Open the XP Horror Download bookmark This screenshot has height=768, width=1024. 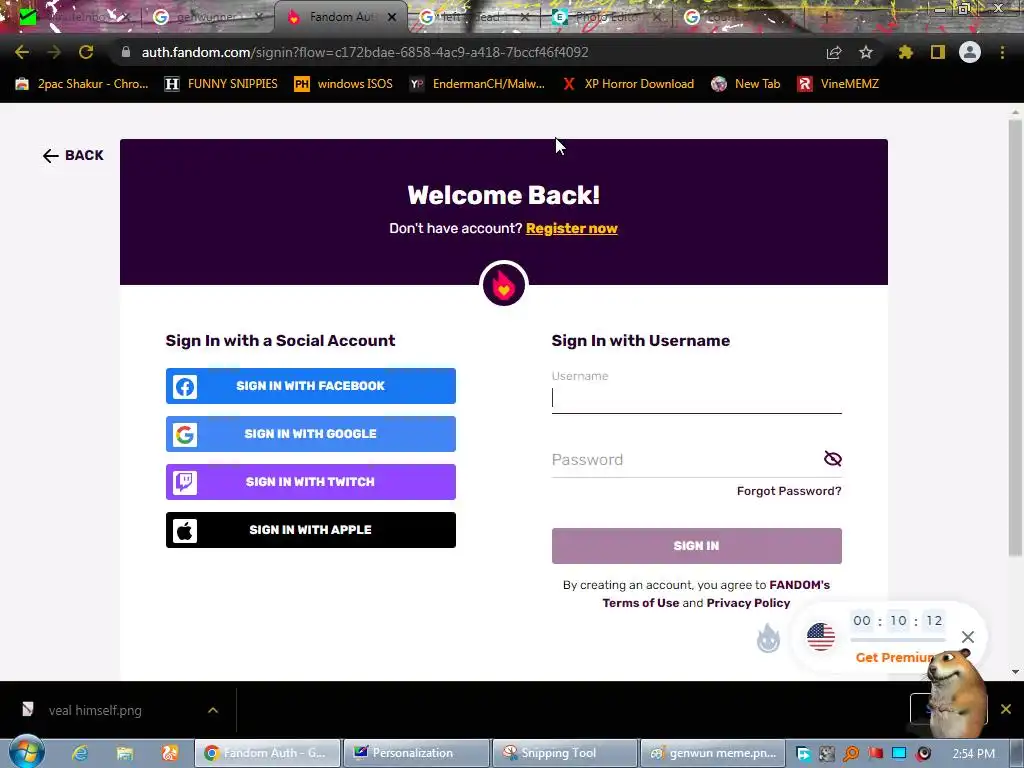(628, 84)
